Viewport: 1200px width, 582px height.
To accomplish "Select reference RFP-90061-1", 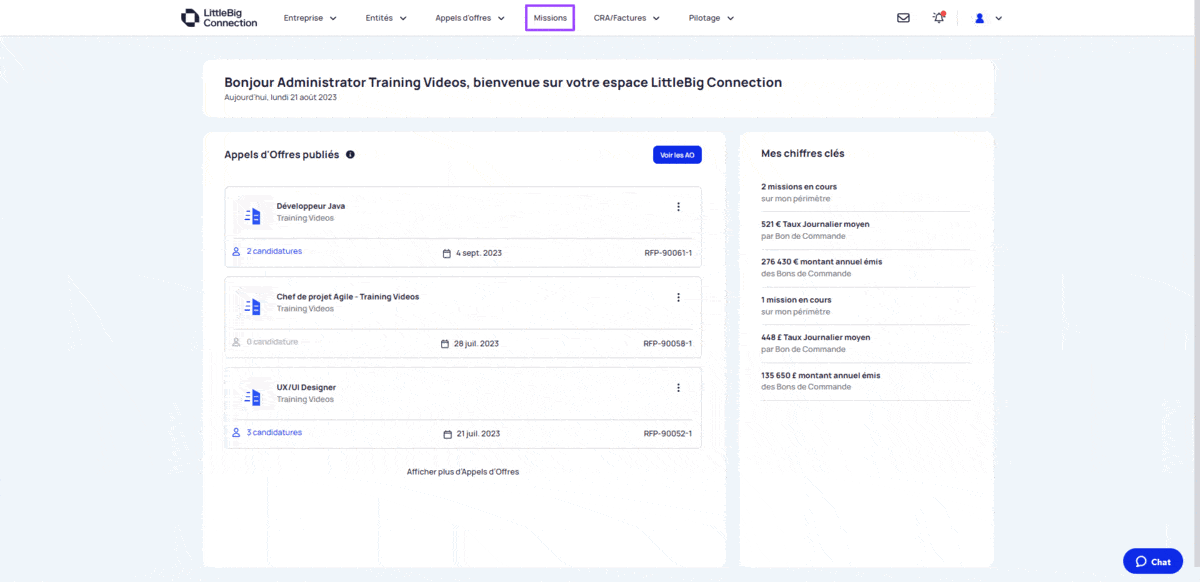I will (668, 253).
